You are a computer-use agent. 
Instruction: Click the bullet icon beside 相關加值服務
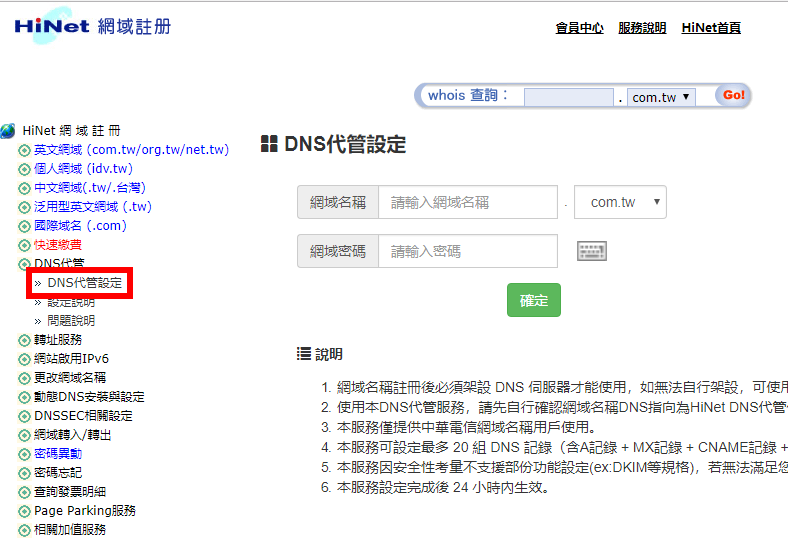coord(24,530)
